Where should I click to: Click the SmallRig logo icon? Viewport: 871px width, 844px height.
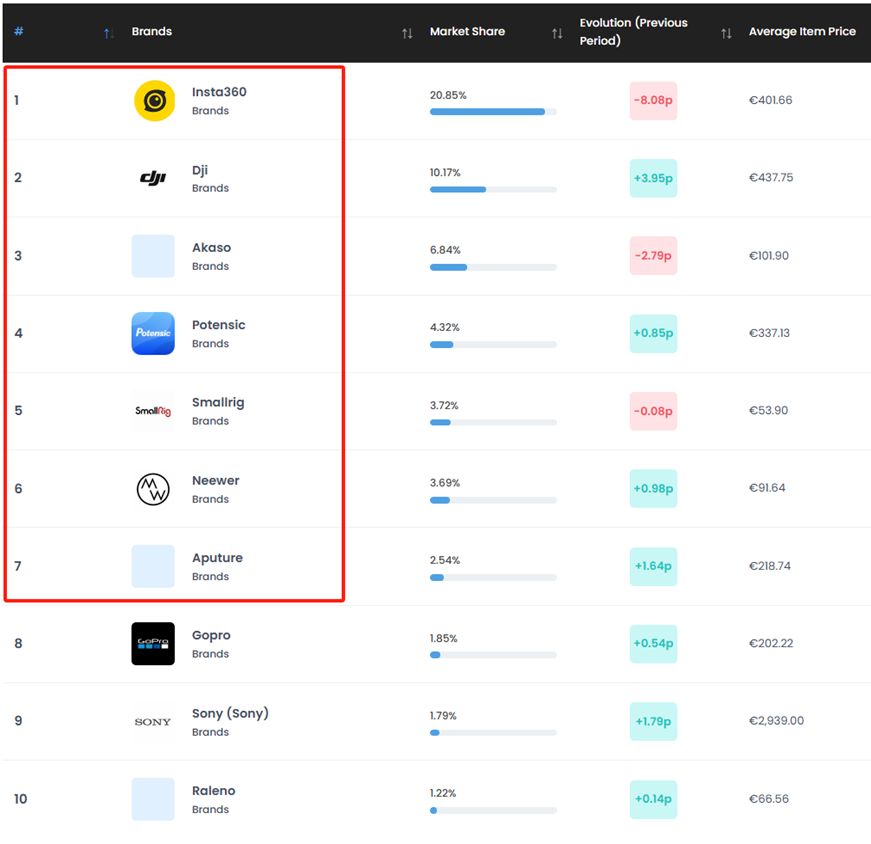click(153, 411)
